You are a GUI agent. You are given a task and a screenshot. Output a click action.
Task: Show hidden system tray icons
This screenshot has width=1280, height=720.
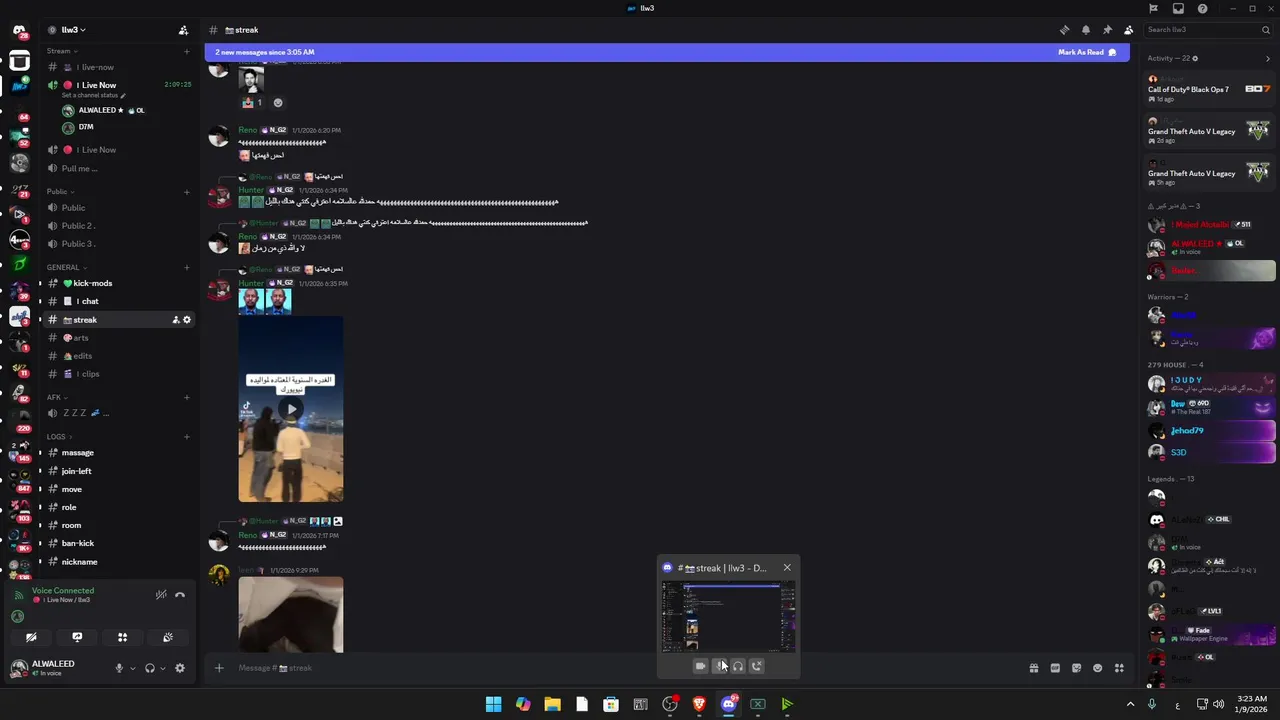(1131, 704)
